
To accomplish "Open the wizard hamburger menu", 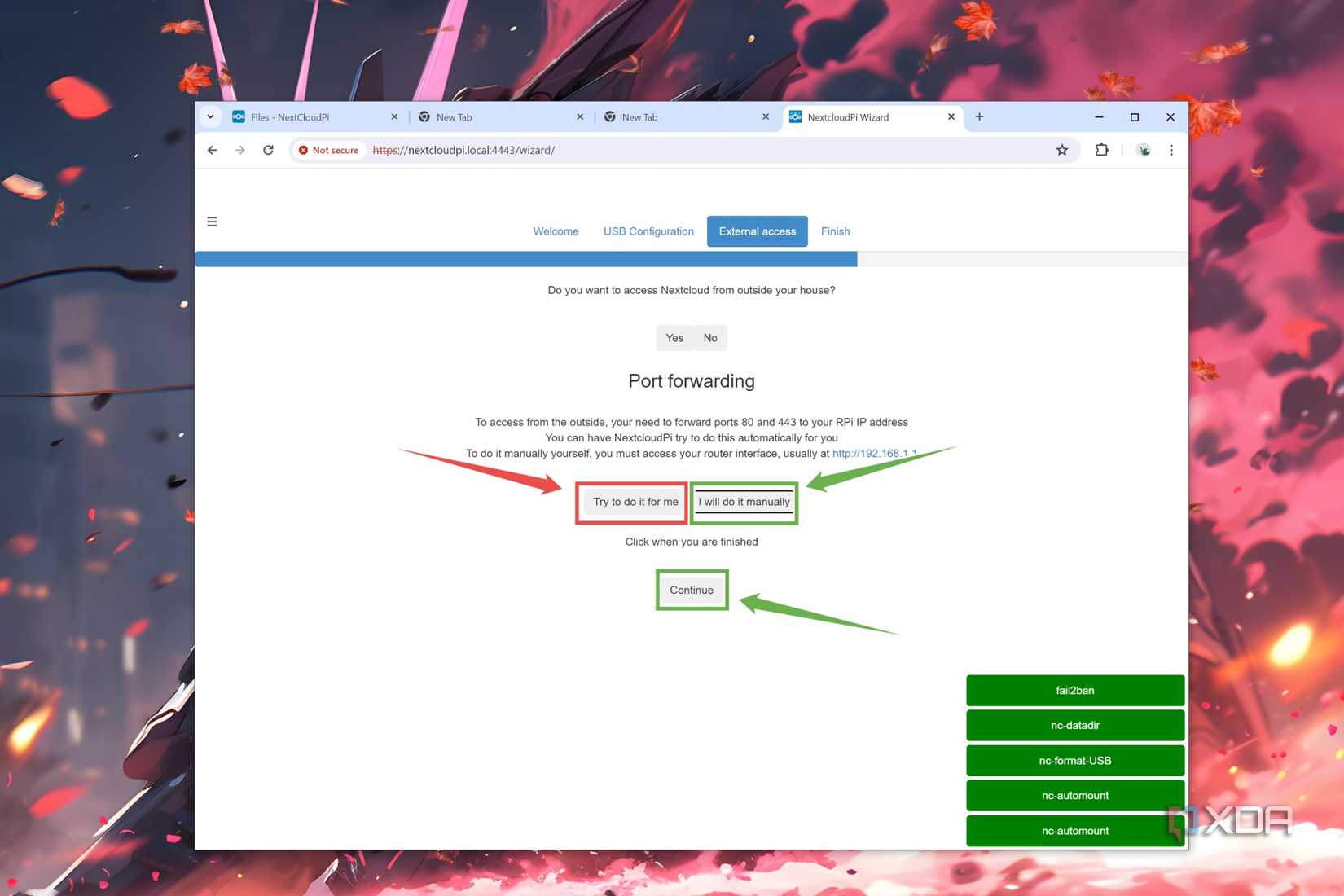I will 212,222.
